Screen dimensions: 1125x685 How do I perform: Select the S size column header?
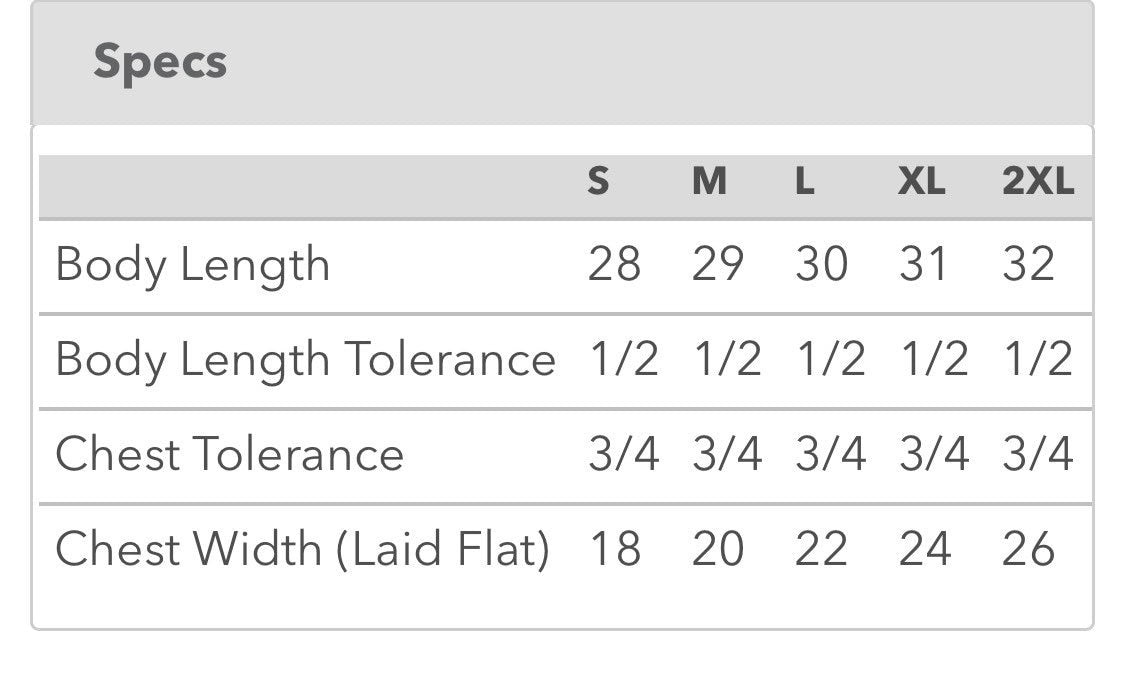coord(598,182)
